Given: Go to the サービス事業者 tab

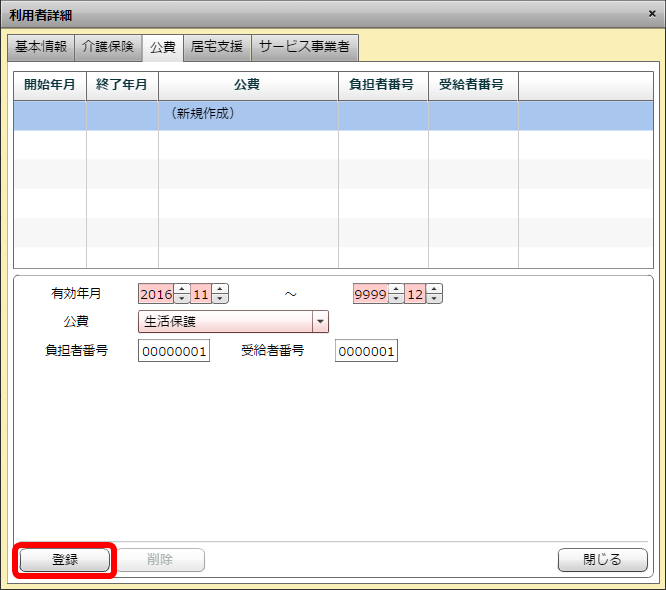Looking at the screenshot, I should [x=304, y=47].
